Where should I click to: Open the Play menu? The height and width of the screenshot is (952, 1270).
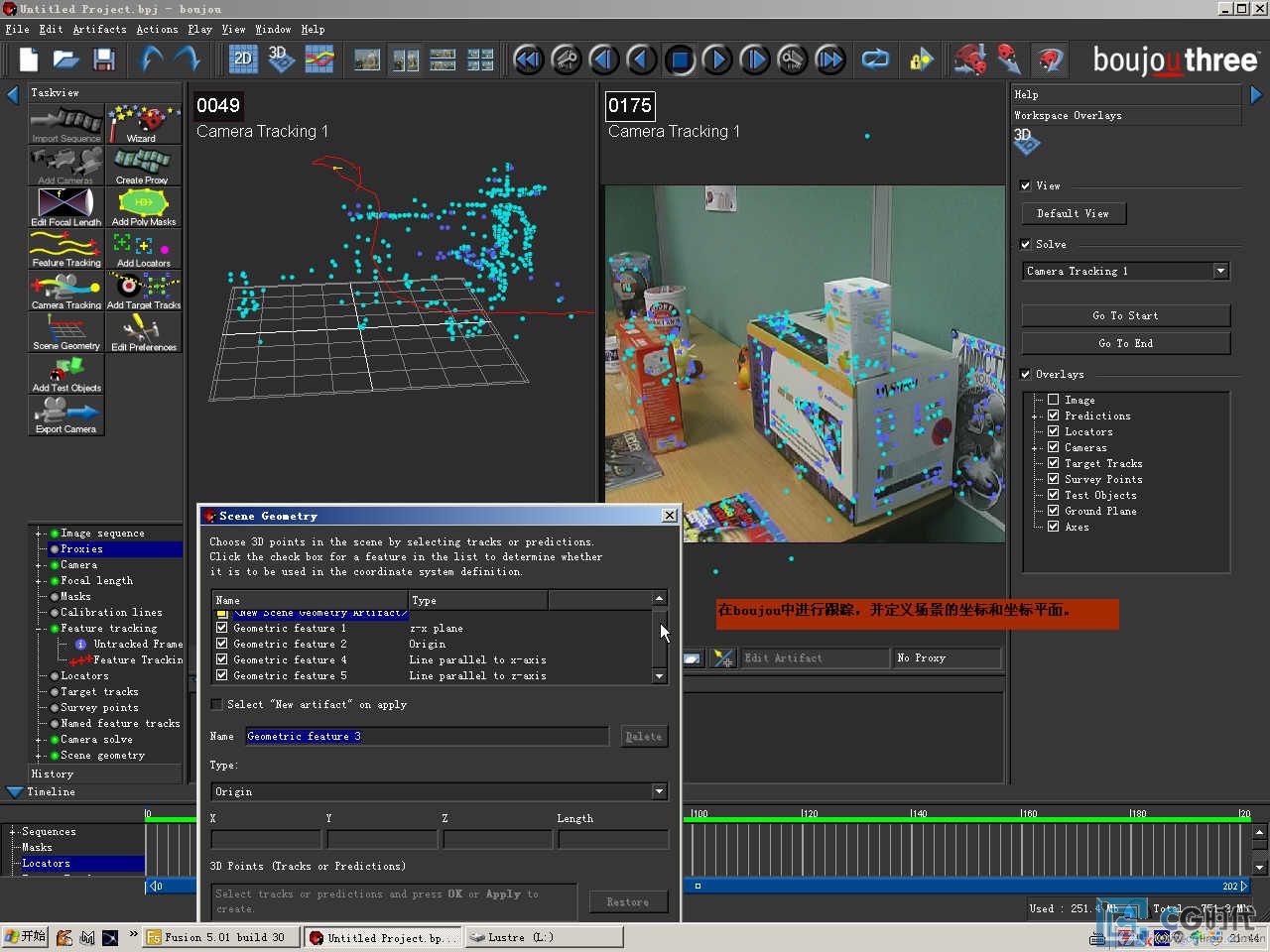[x=199, y=30]
